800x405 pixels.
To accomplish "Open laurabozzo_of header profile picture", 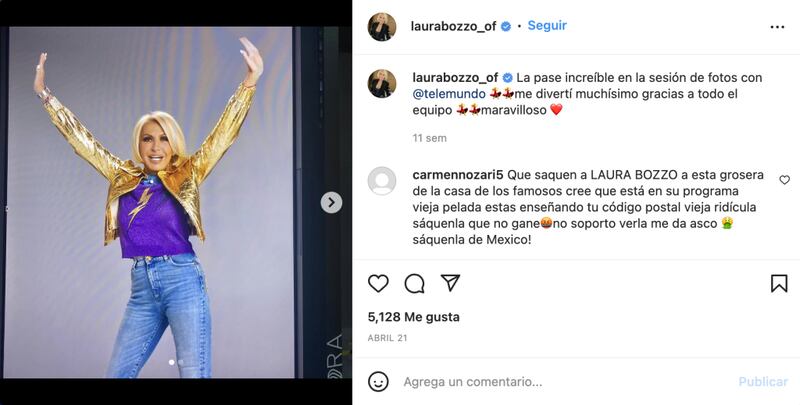I will (x=382, y=27).
